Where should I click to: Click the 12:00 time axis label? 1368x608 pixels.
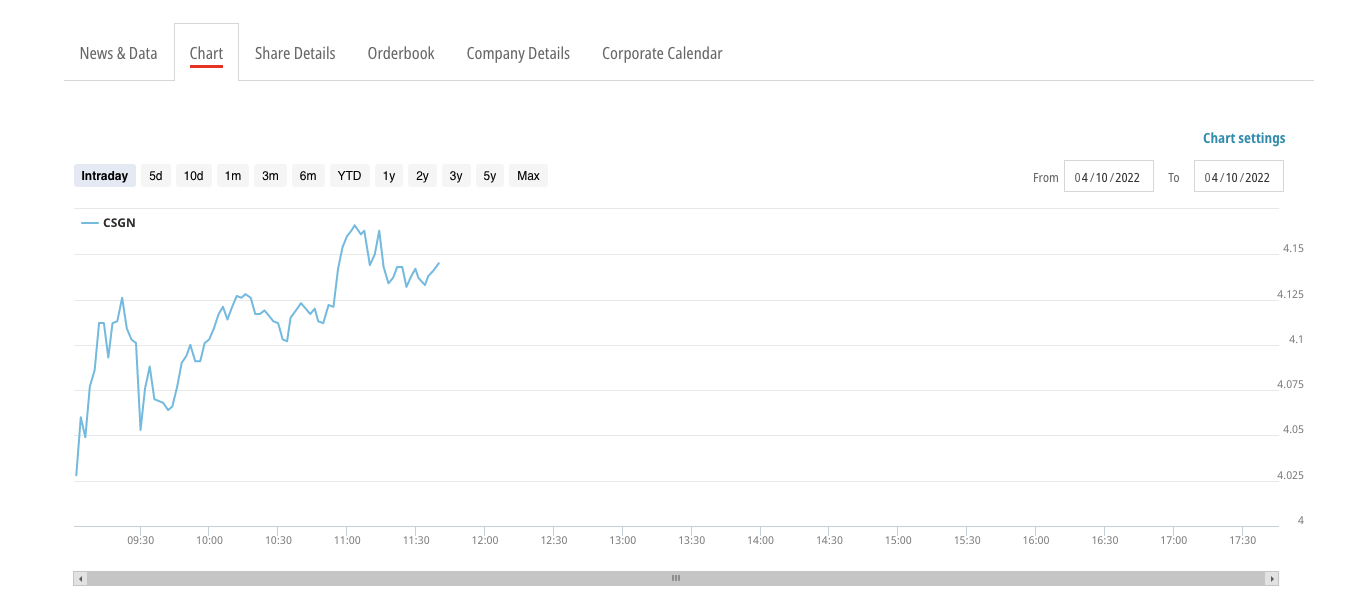[485, 541]
